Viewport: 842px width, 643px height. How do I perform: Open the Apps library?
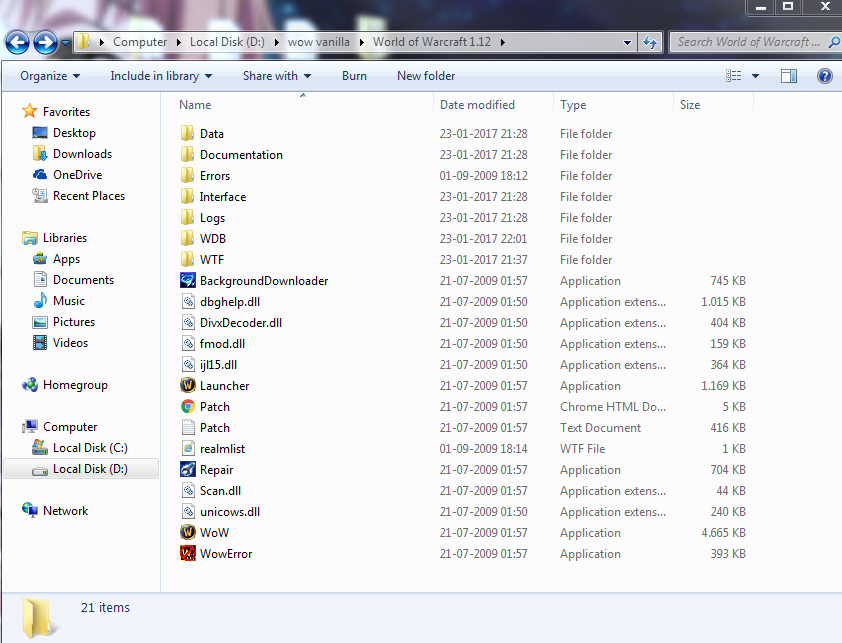[66, 259]
